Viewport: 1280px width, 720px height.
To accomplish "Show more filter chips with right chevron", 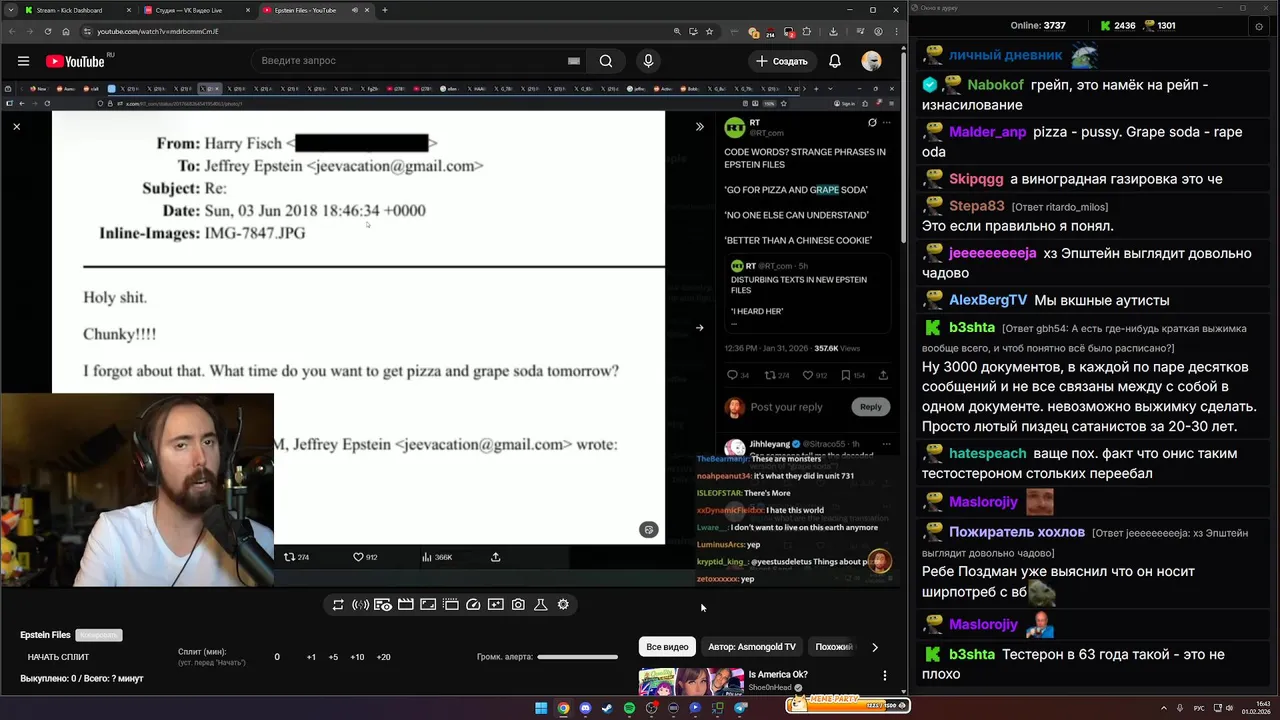I will [875, 647].
